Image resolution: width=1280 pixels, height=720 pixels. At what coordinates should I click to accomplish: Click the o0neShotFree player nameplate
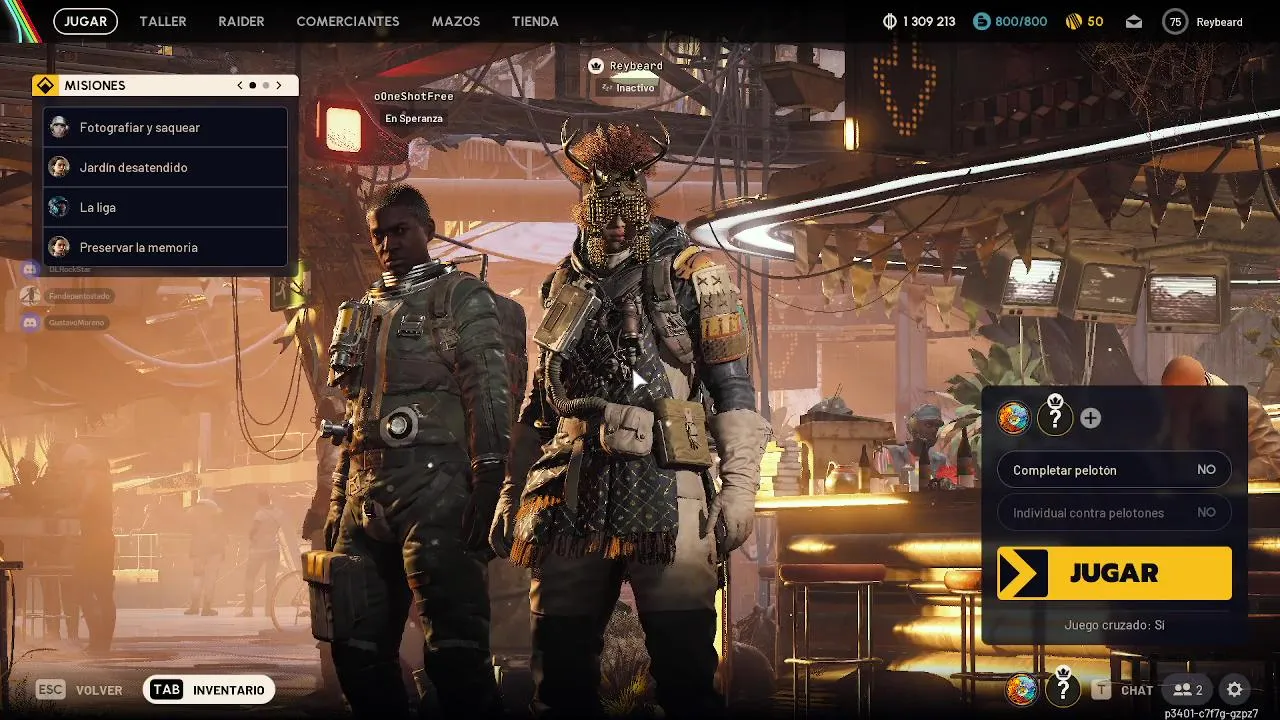point(414,96)
